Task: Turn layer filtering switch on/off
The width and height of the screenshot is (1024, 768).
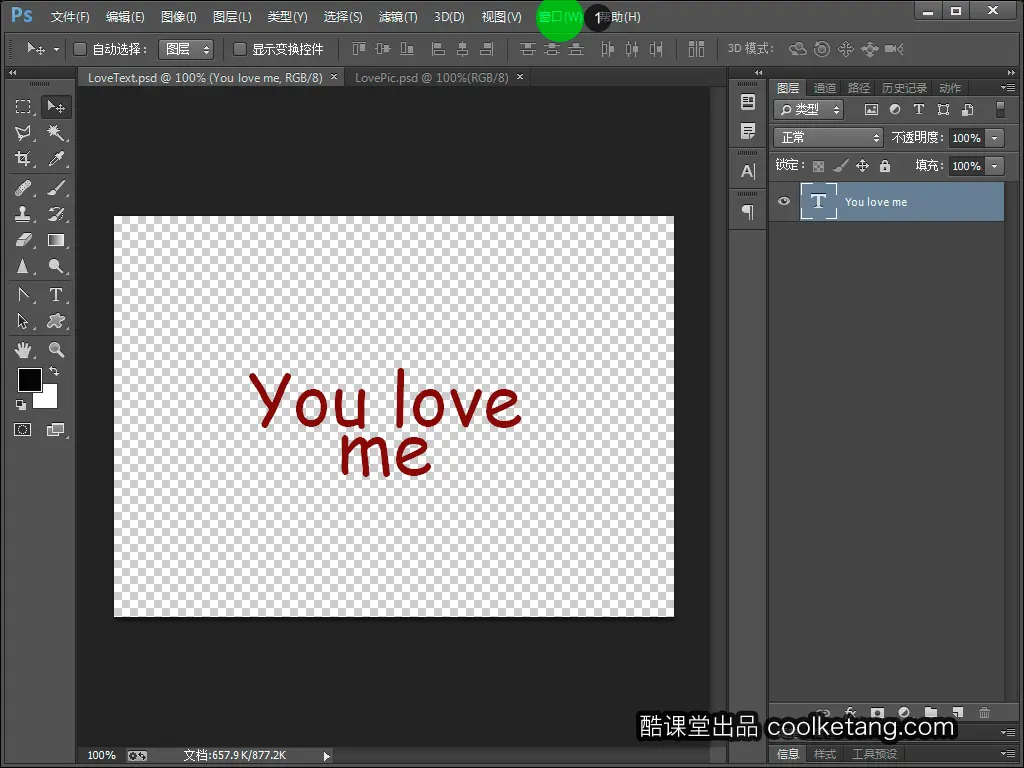Action: click(x=1000, y=110)
